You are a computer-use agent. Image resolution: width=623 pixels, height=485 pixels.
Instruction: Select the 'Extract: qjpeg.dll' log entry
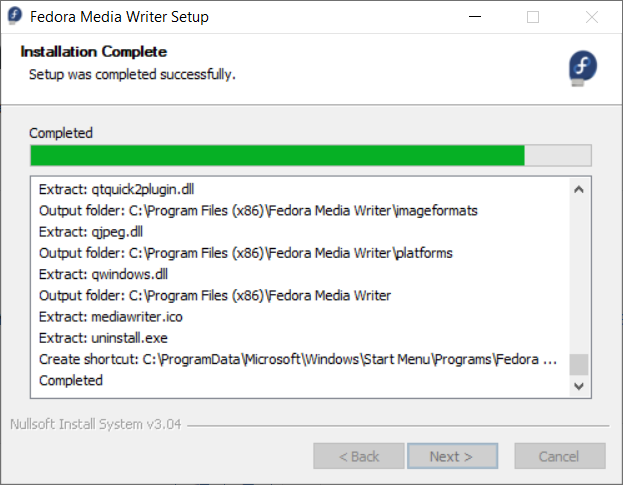tap(91, 232)
